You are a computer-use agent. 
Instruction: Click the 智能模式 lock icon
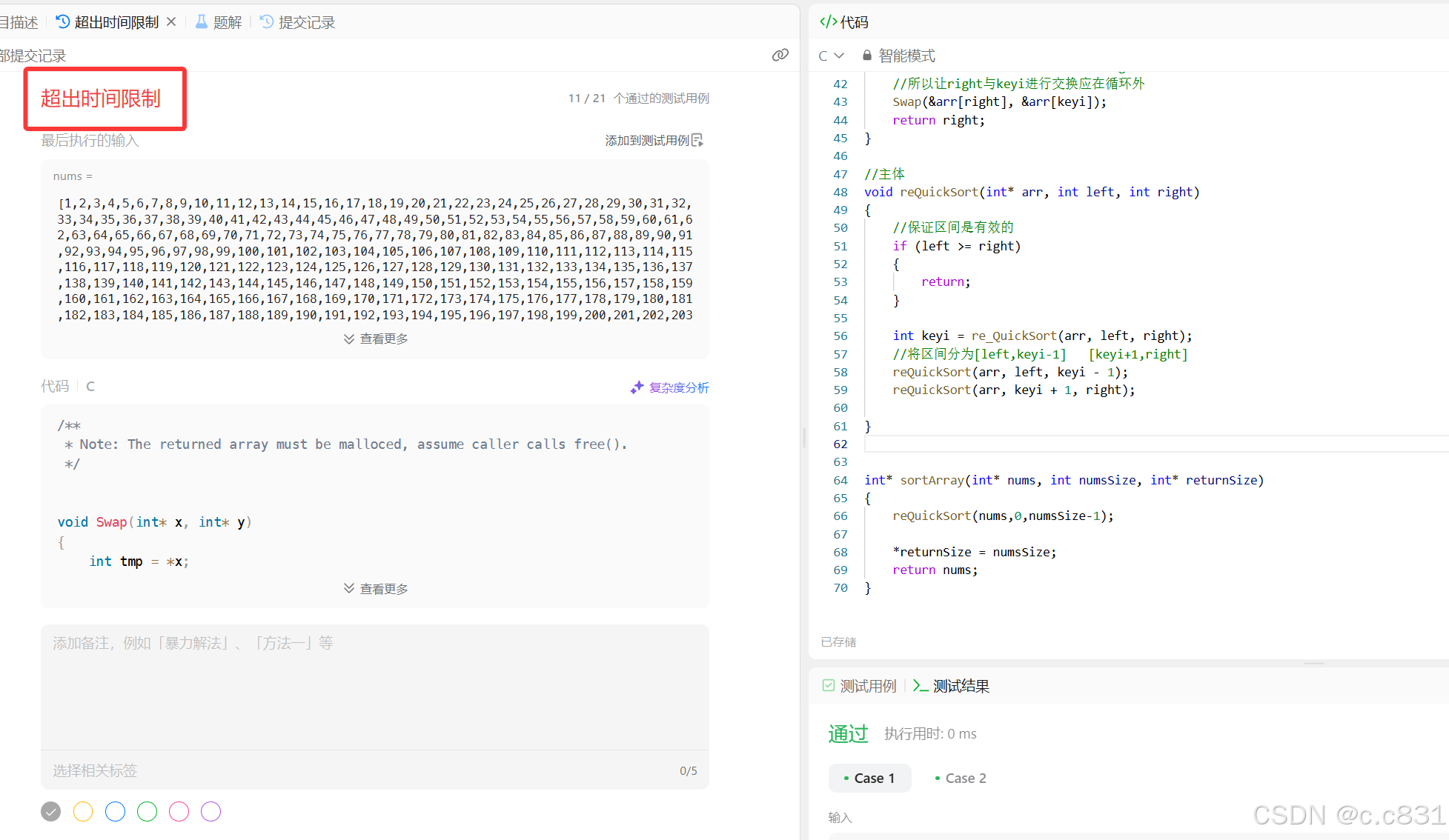point(866,56)
